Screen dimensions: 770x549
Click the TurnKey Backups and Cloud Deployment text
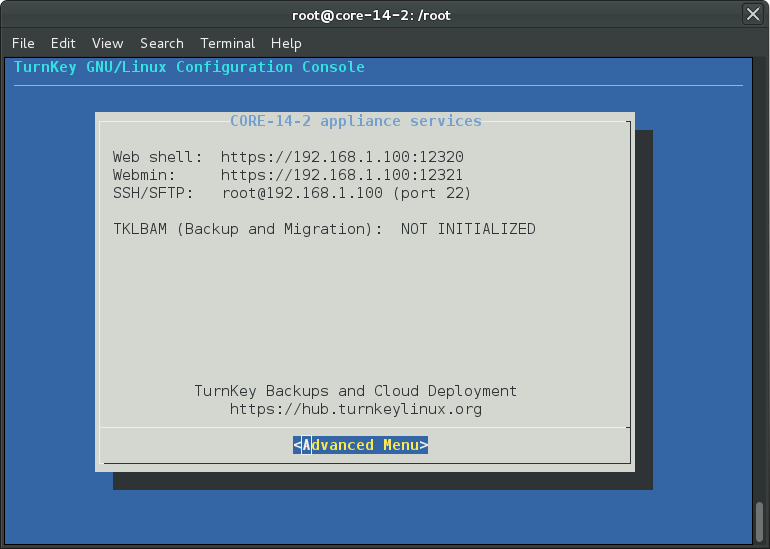(x=356, y=391)
